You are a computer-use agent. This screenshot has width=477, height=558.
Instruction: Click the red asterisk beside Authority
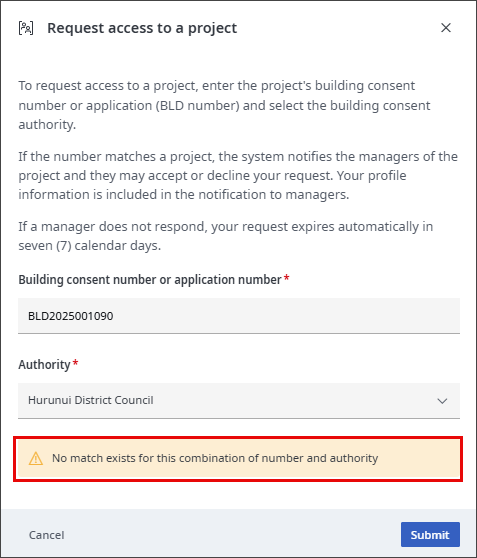click(75, 363)
